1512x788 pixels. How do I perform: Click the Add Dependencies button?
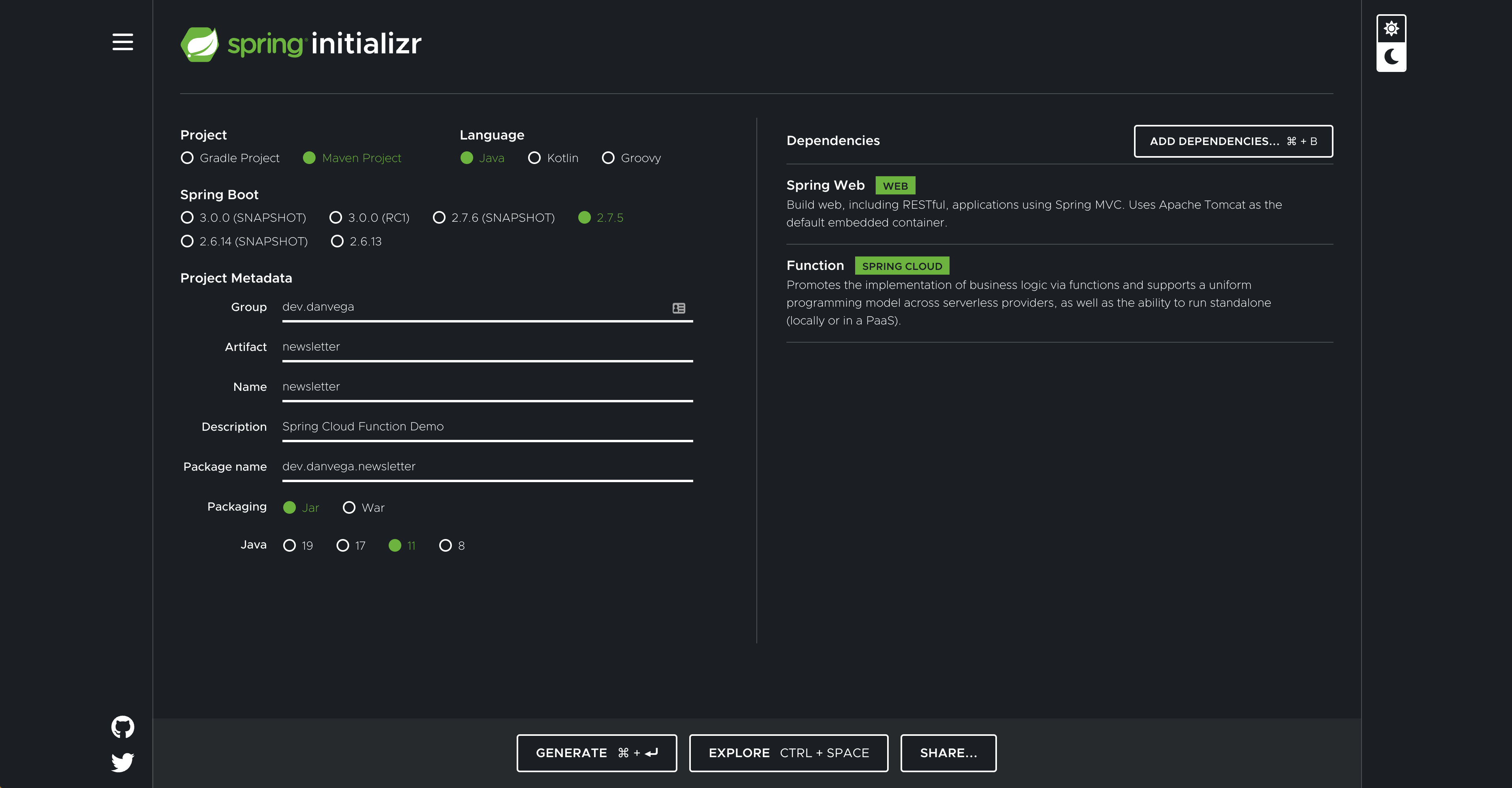pyautogui.click(x=1233, y=141)
